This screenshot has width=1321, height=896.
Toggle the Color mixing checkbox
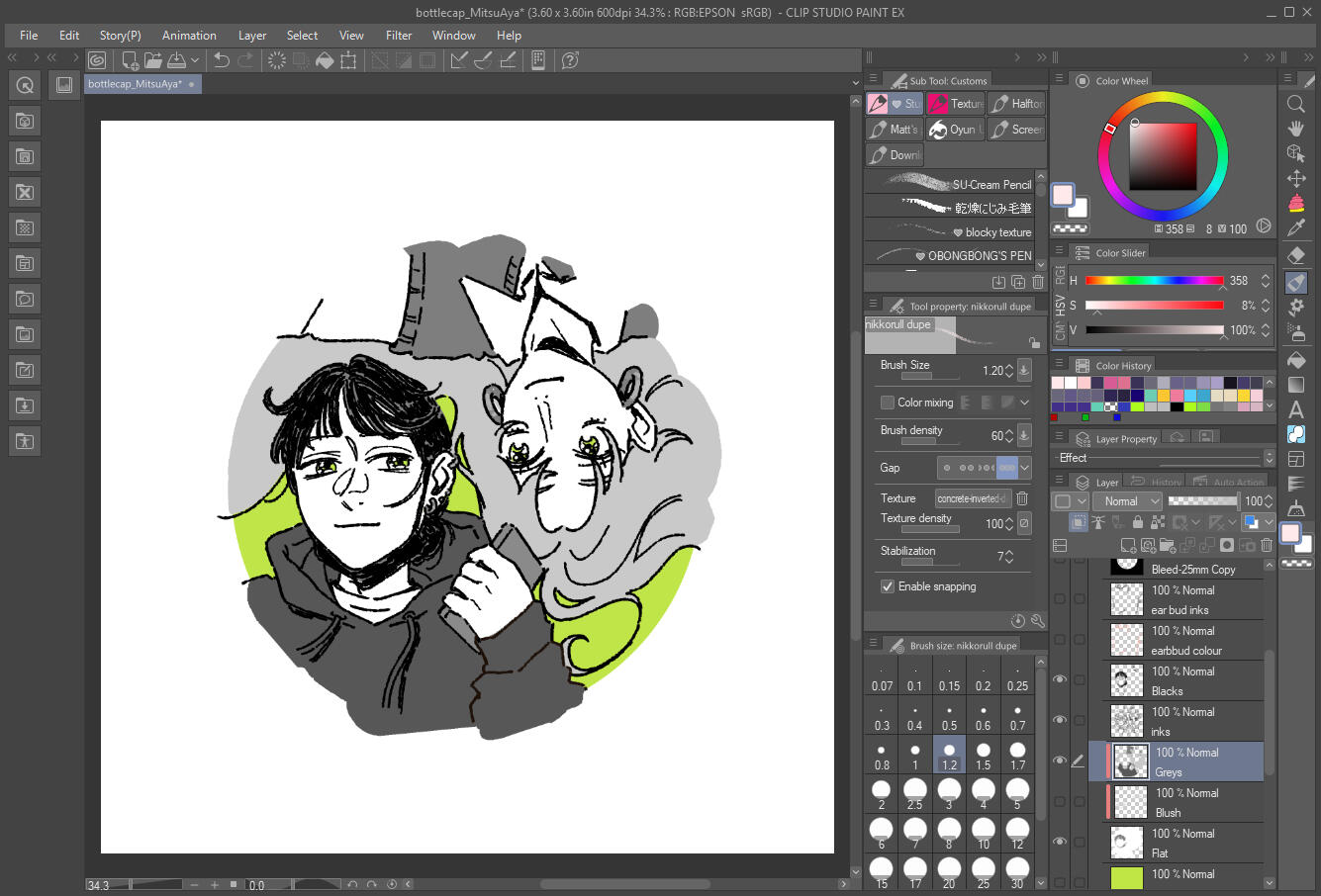pyautogui.click(x=888, y=402)
